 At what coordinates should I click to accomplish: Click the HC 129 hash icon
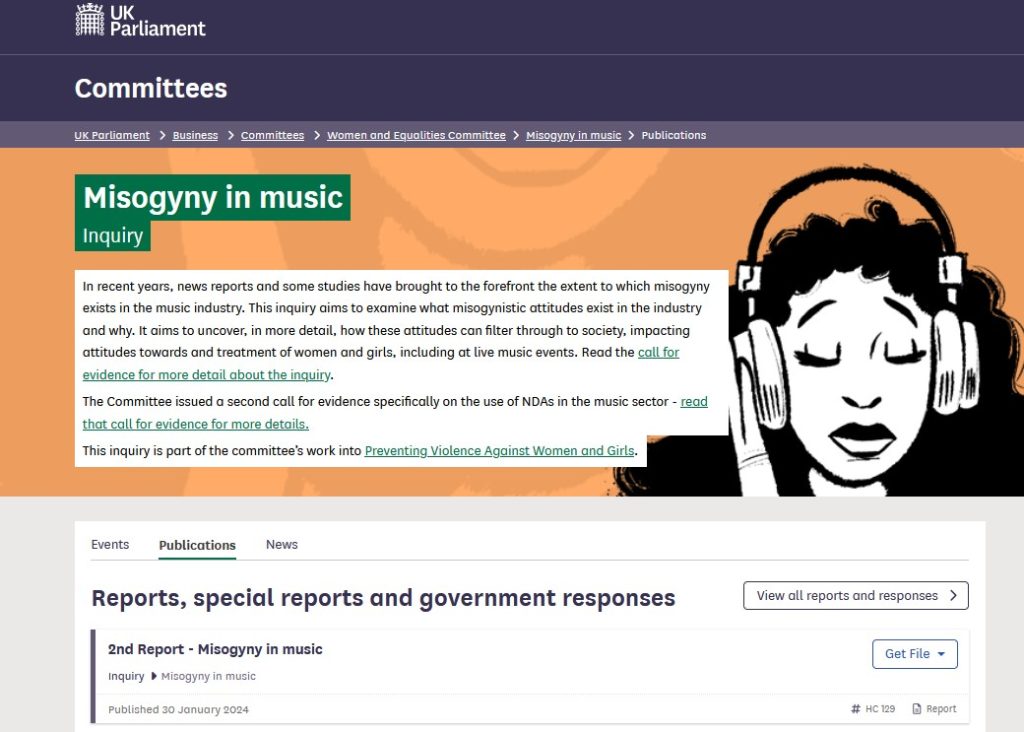coord(856,708)
